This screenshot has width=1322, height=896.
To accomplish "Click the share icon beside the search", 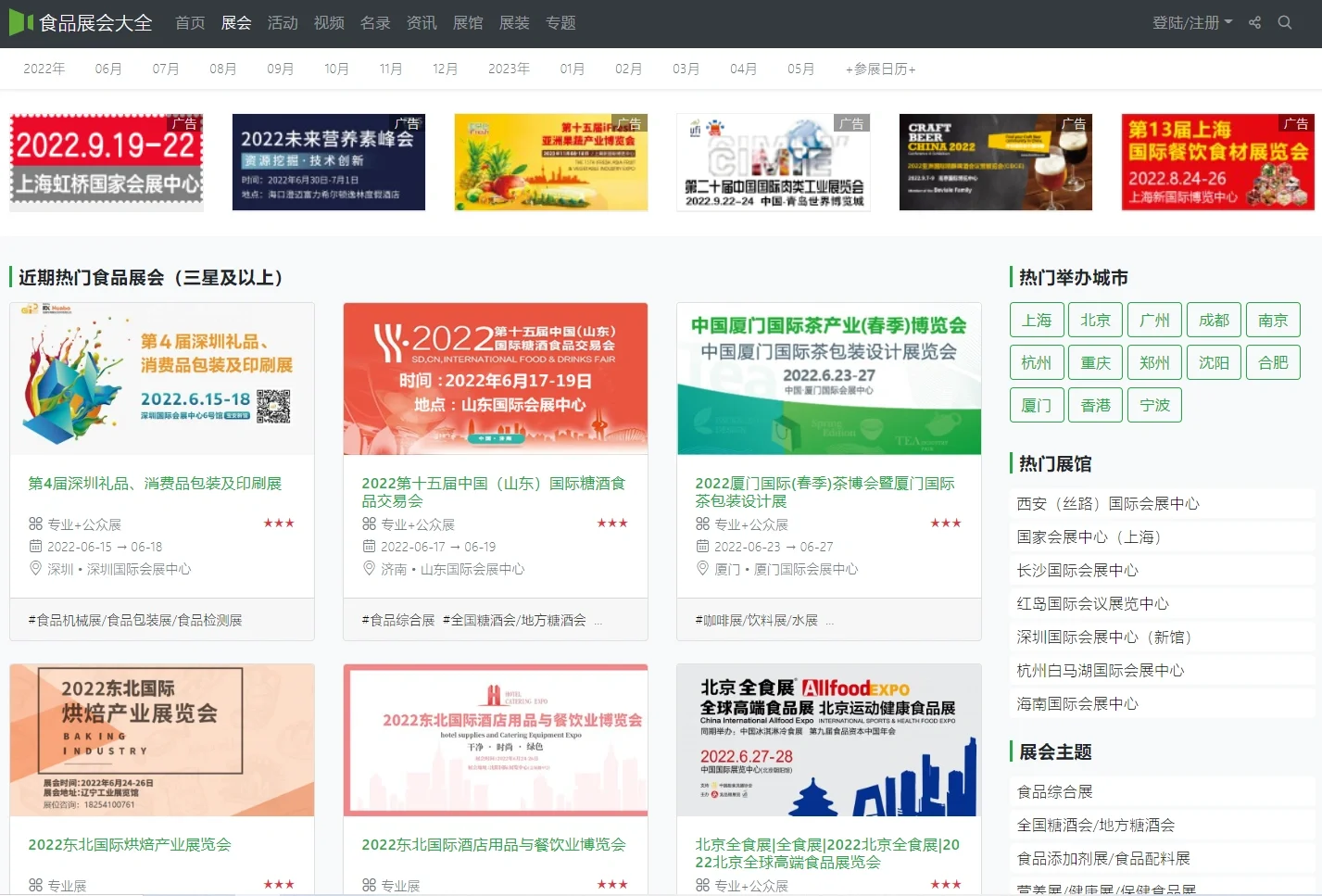I will [1254, 23].
